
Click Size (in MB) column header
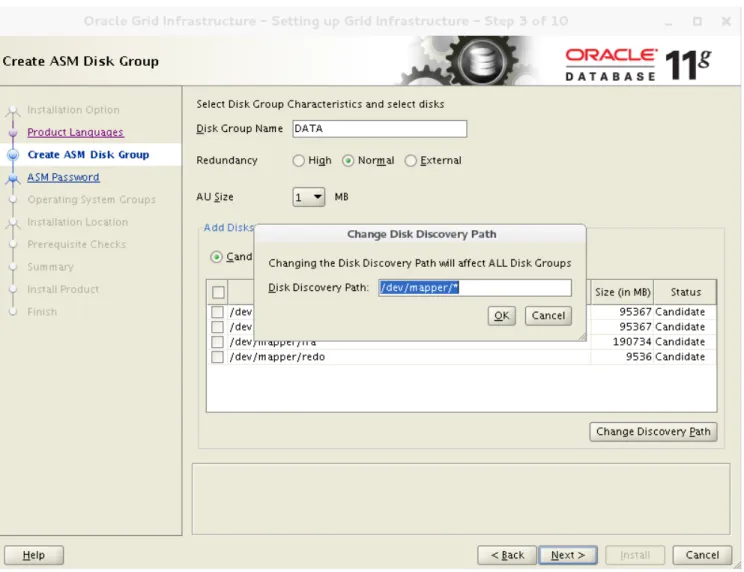pos(623,292)
